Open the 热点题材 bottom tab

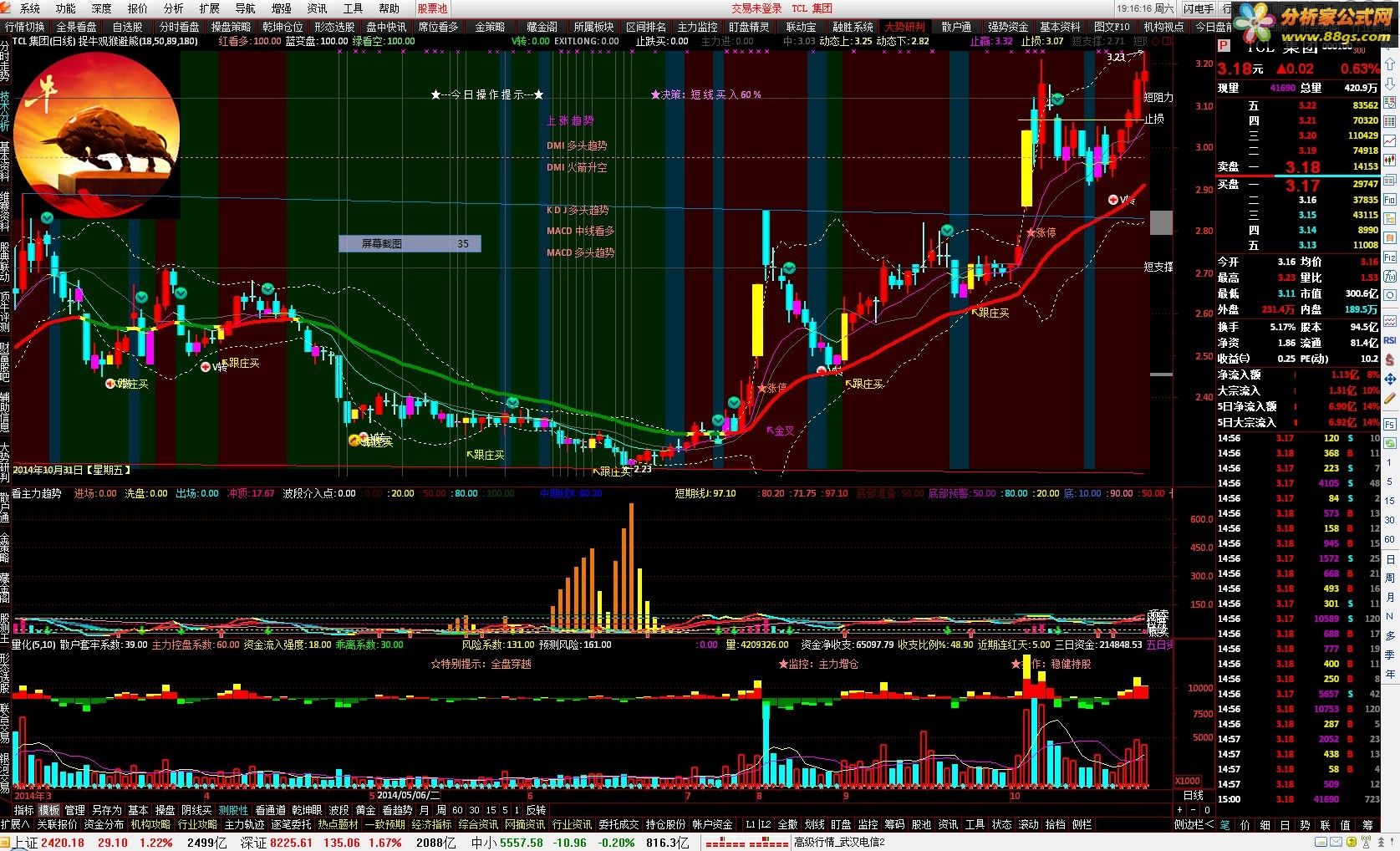click(338, 824)
